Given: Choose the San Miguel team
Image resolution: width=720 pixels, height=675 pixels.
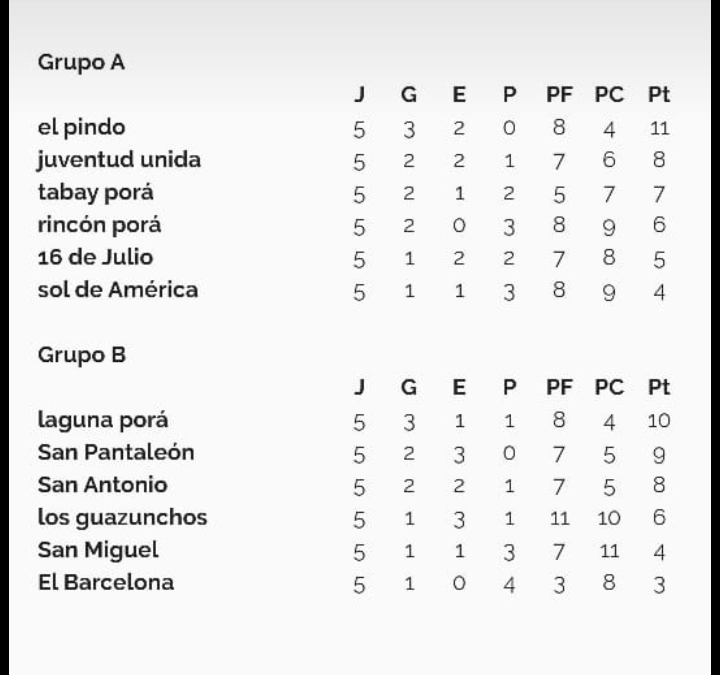Looking at the screenshot, I should coord(98,551).
